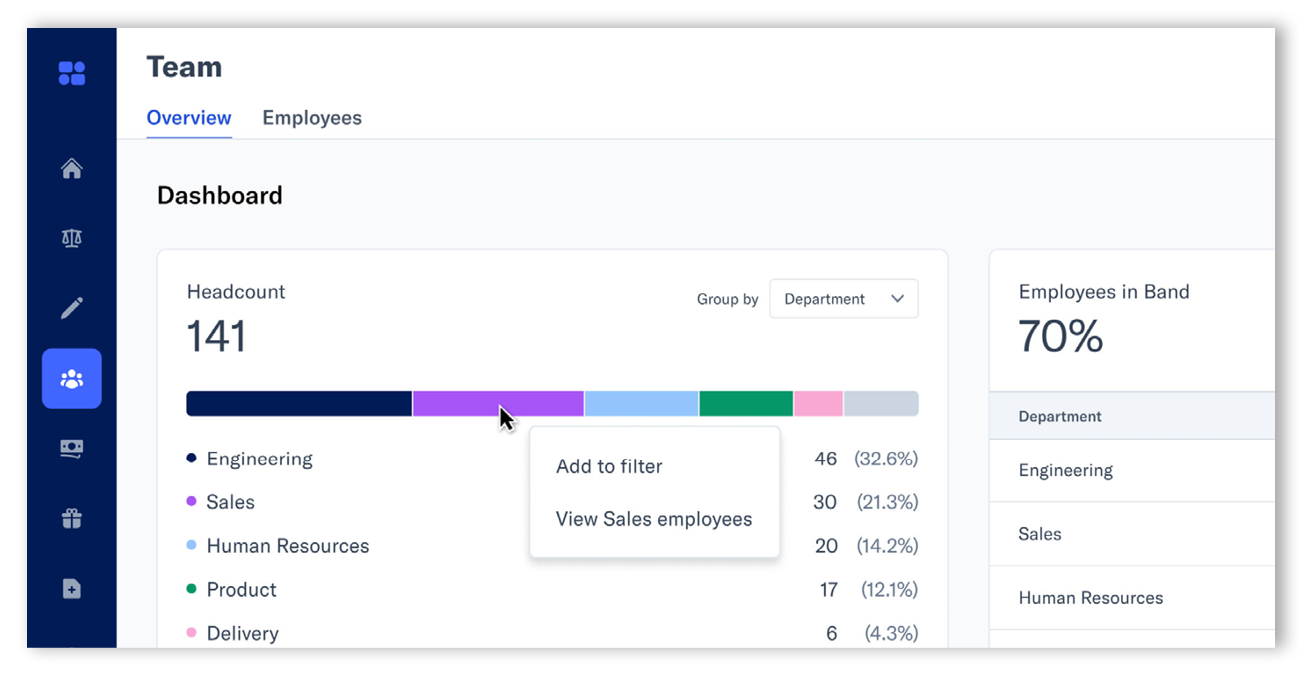Open the app logo grid icon
The height and width of the screenshot is (683, 1310).
71,72
